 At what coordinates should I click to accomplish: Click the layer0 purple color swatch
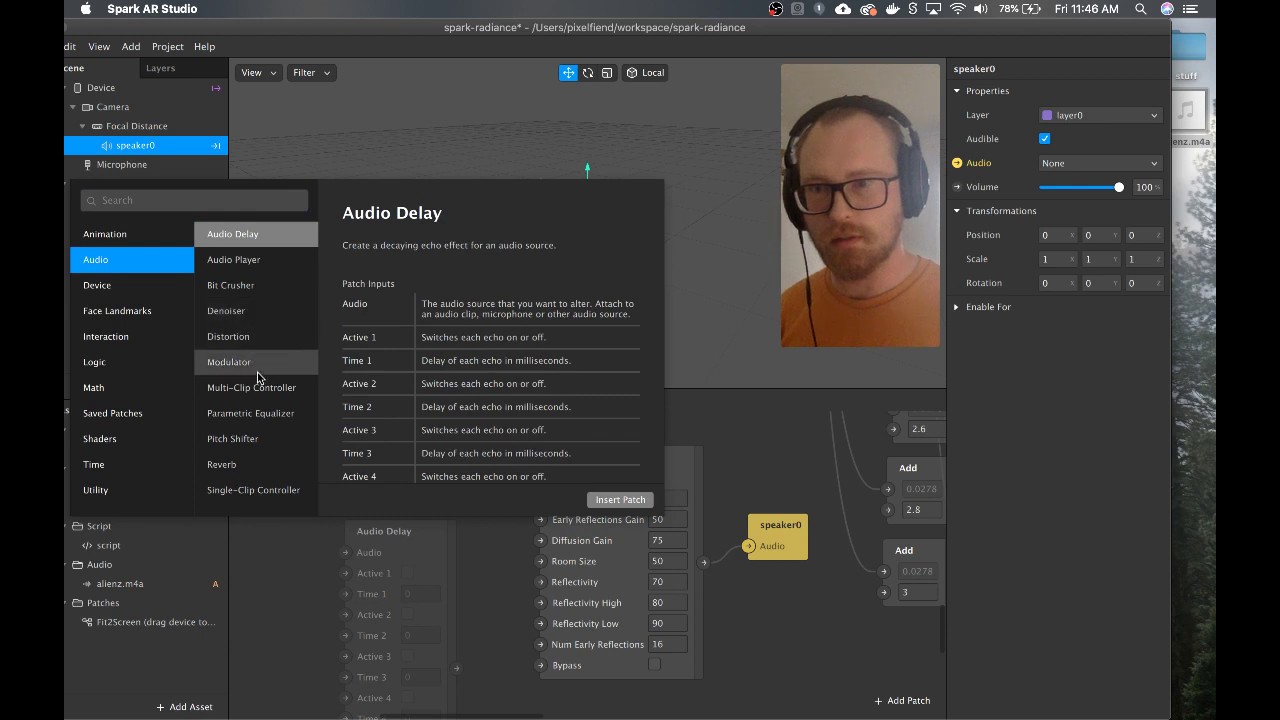coord(1047,116)
